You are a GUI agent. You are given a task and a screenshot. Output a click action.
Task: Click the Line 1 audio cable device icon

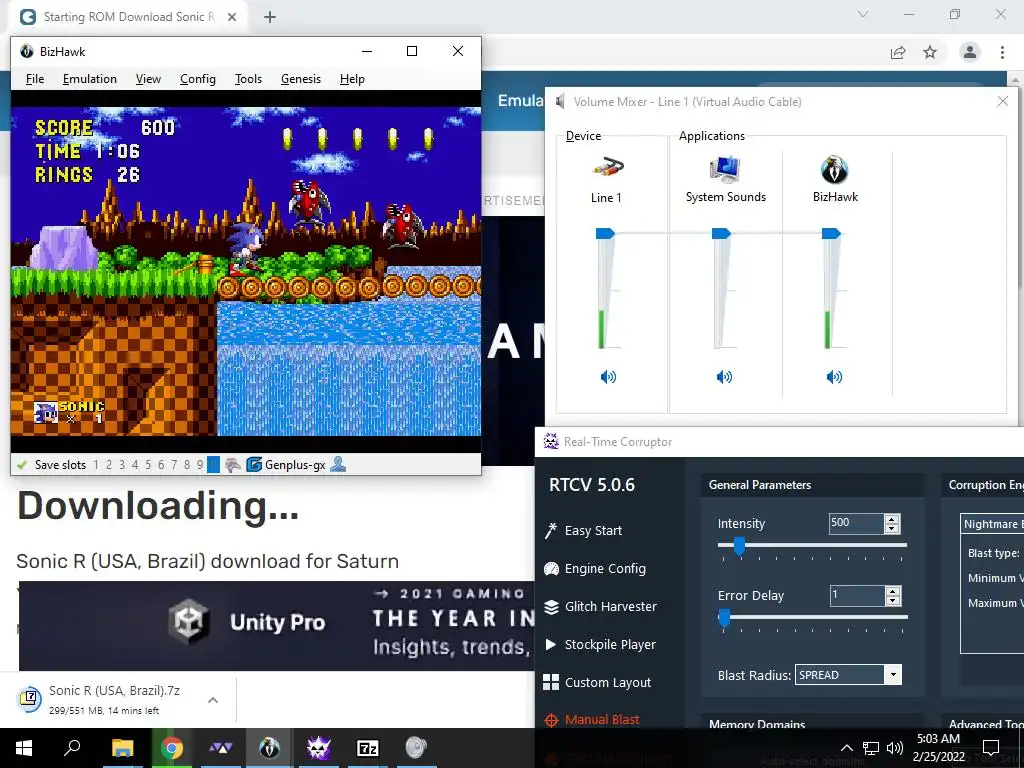pos(608,168)
